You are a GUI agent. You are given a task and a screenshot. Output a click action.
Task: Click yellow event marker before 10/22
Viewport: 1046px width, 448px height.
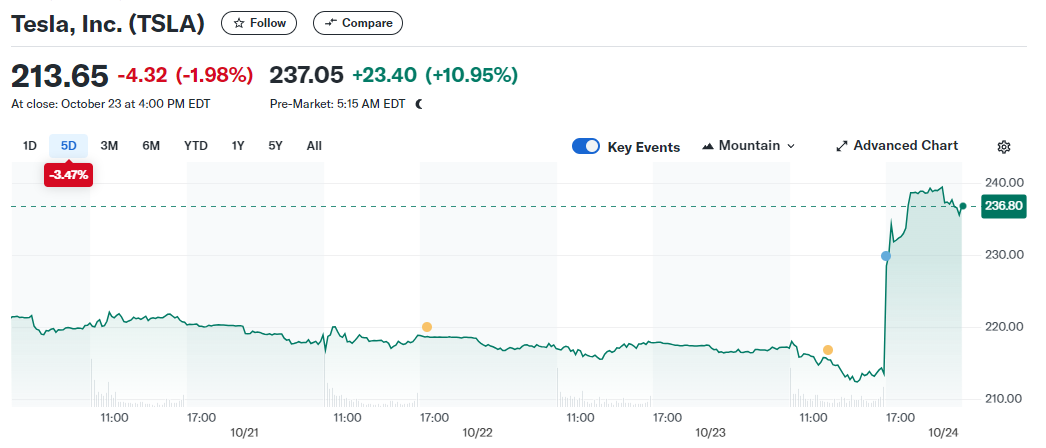point(427,327)
